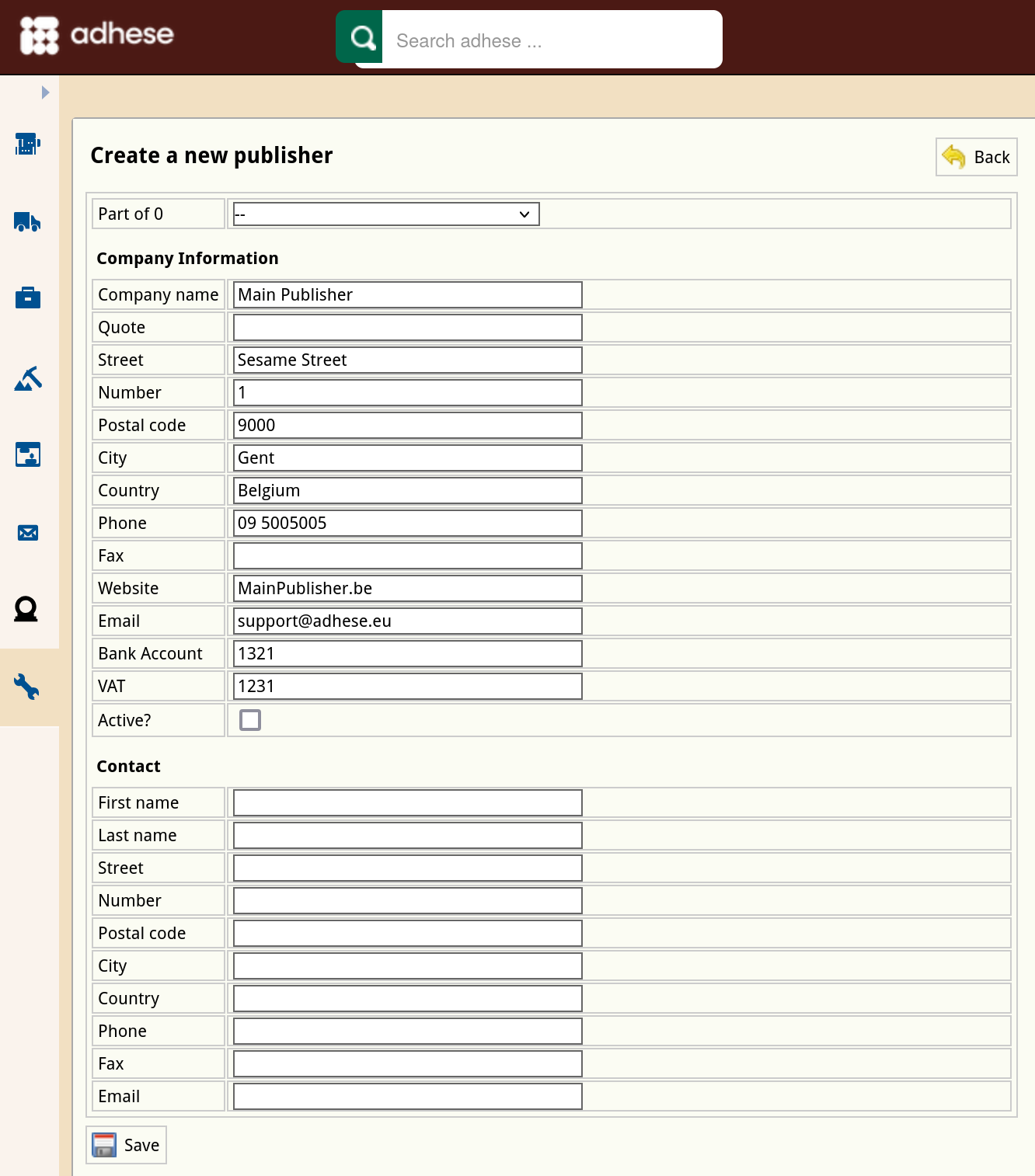Click the empty Quote field
This screenshot has width=1035, height=1176.
pos(408,327)
